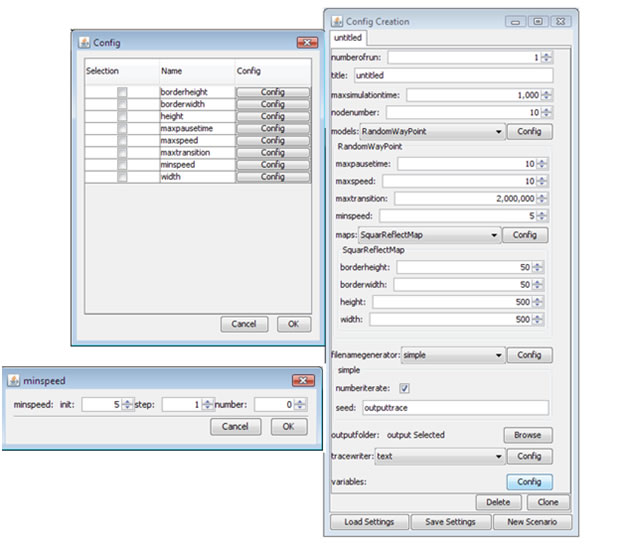Check the borderheight selection checkbox
Viewport: 628px width, 544px height.
pyautogui.click(x=122, y=93)
